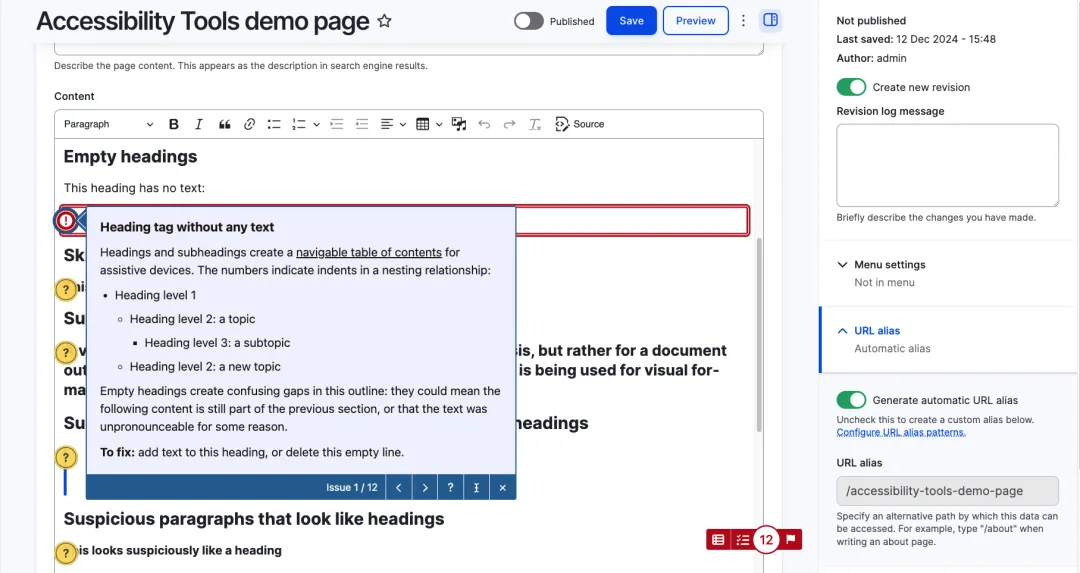This screenshot has width=1080, height=573.
Task: Decrease indent in the editor toolbar
Action: 362,124
